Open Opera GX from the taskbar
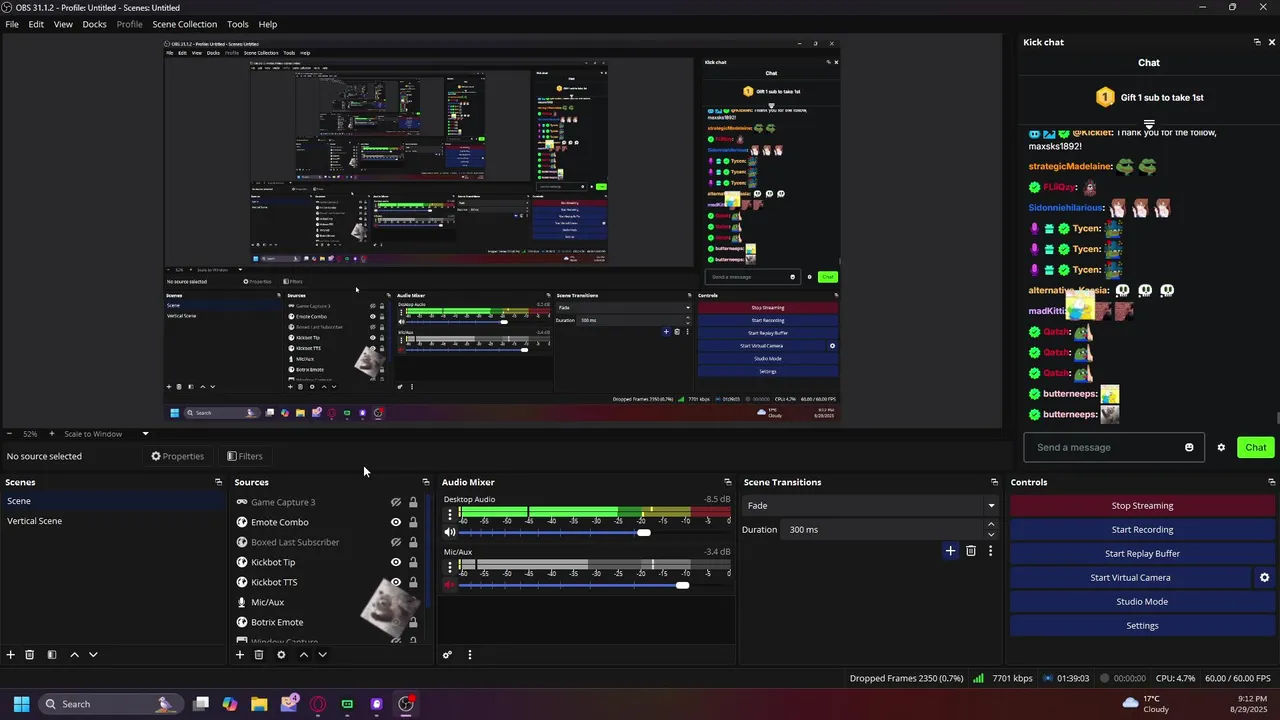This screenshot has width=1280, height=720. click(x=318, y=704)
